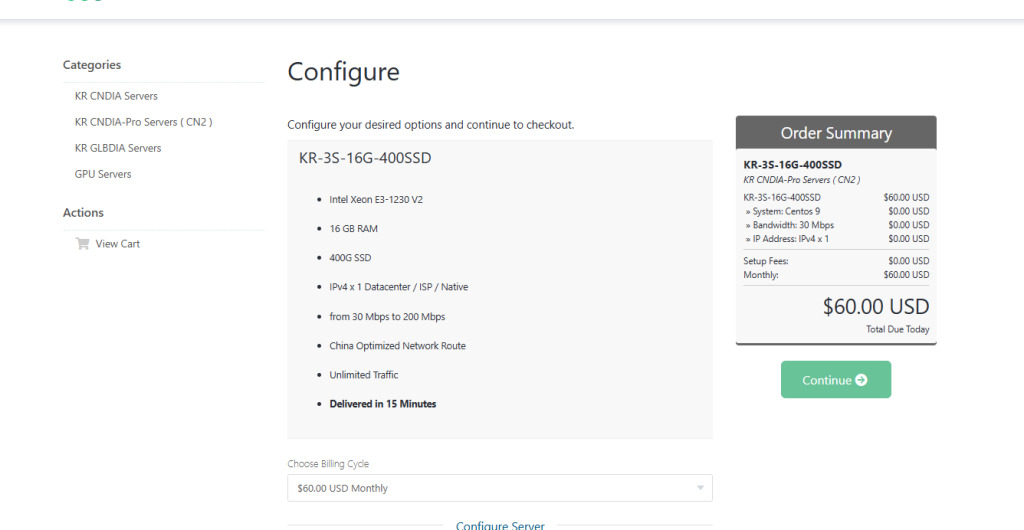Click the arrow icon inside the Continue button
1024x530 pixels.
click(x=861, y=380)
